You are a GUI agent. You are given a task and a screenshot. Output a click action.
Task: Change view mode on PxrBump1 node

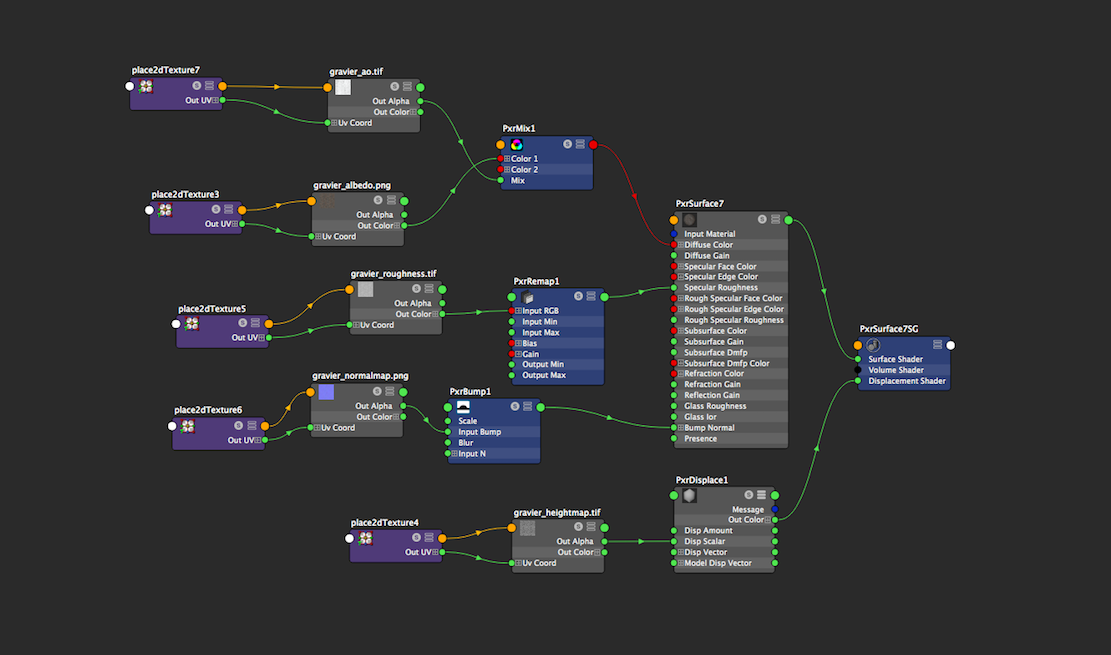click(x=527, y=407)
